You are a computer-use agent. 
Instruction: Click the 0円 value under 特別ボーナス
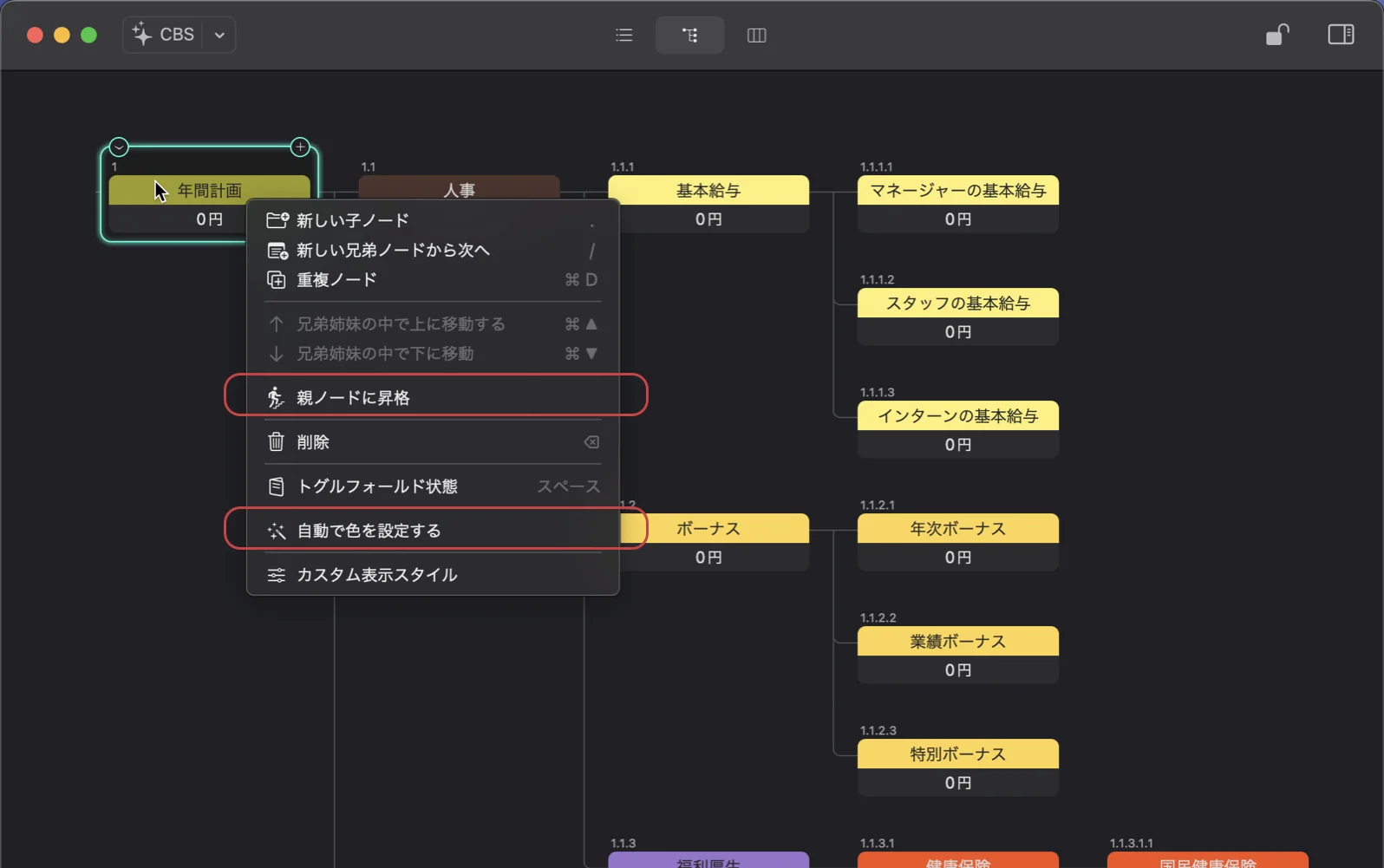(x=958, y=783)
